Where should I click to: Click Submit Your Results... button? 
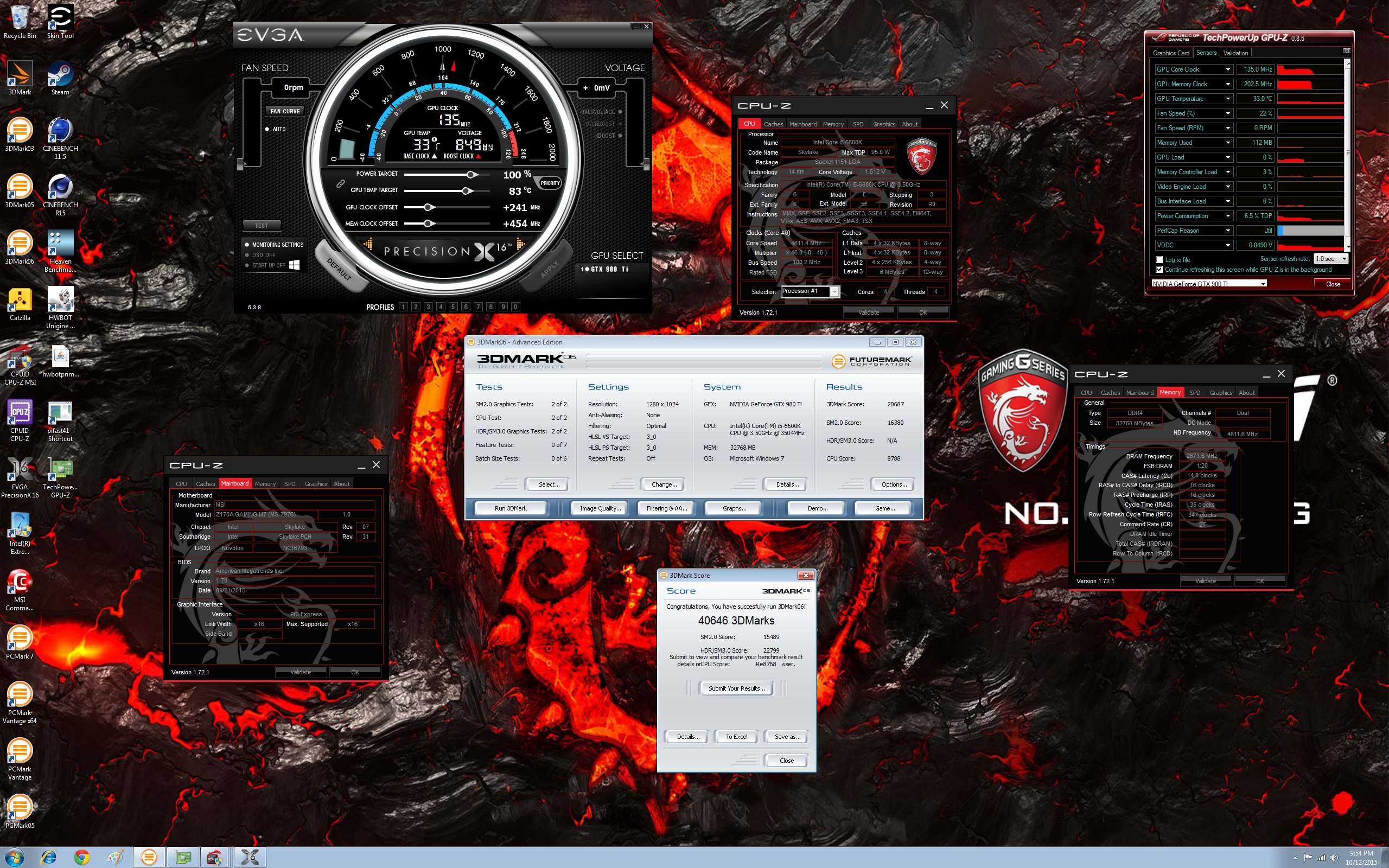(736, 688)
